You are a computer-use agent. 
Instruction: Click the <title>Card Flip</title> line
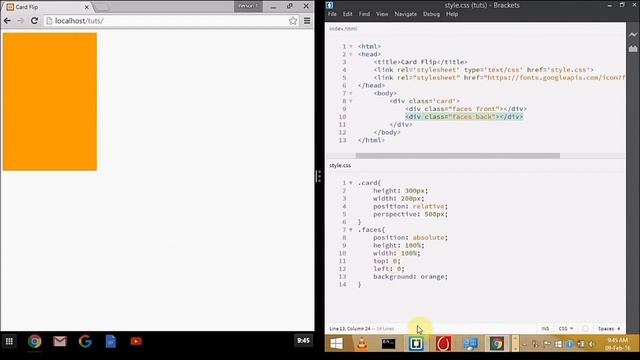pyautogui.click(x=420, y=62)
